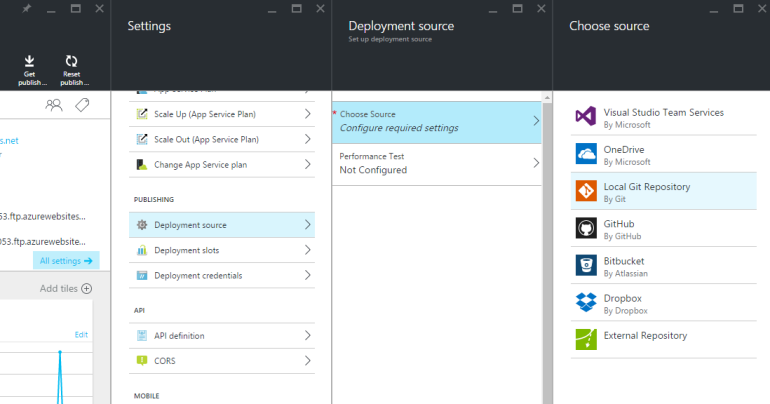770x404 pixels.
Task: Select the Bitbucket bucket icon
Action: coord(586,266)
